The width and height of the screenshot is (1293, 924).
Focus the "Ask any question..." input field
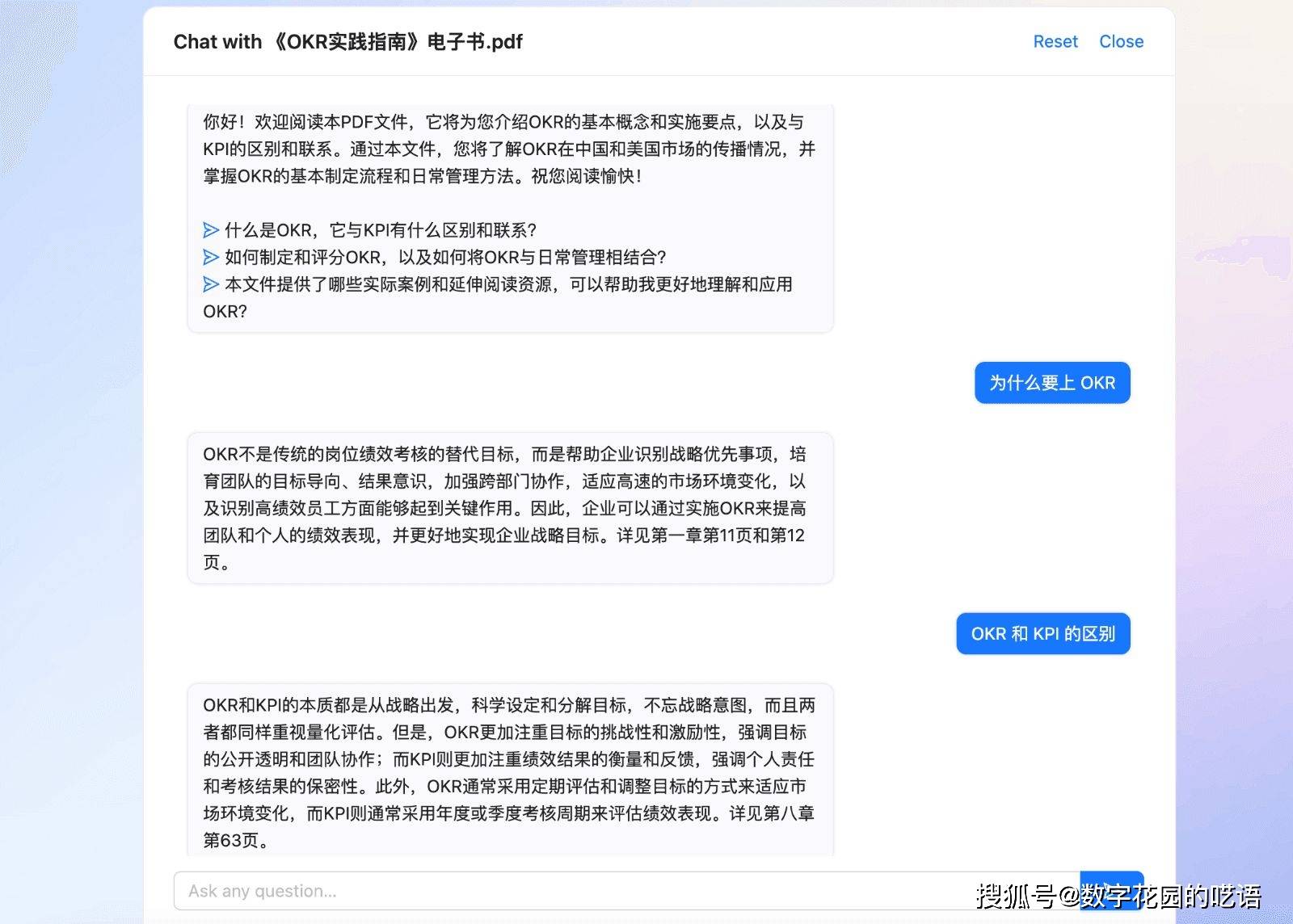pos(622,891)
